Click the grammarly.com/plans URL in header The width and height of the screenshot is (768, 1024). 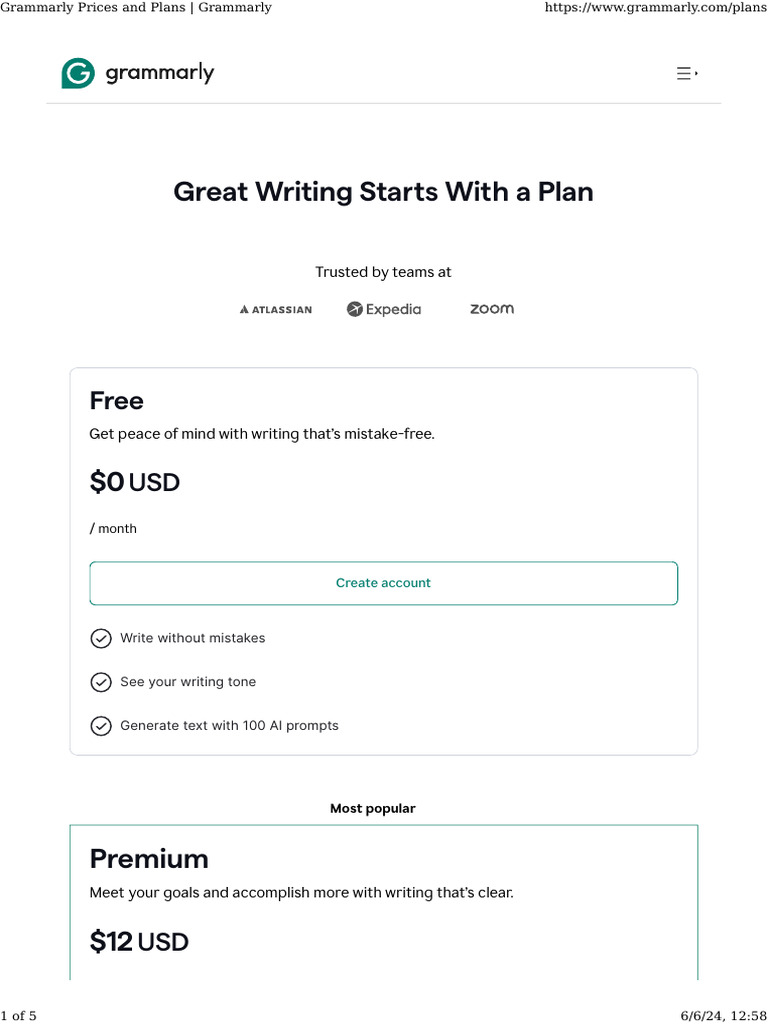655,8
